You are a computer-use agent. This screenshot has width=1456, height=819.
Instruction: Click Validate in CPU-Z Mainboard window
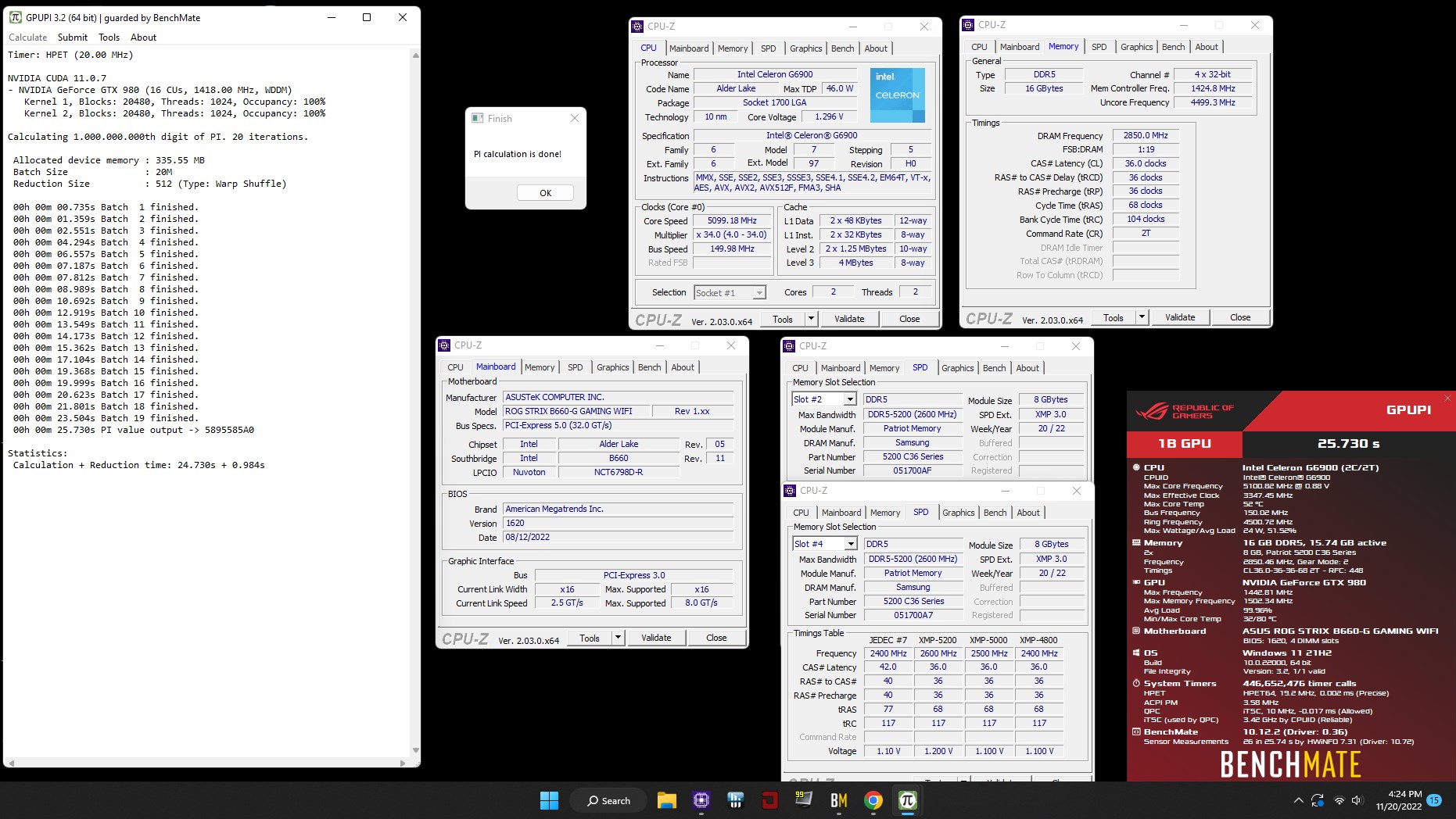click(656, 638)
